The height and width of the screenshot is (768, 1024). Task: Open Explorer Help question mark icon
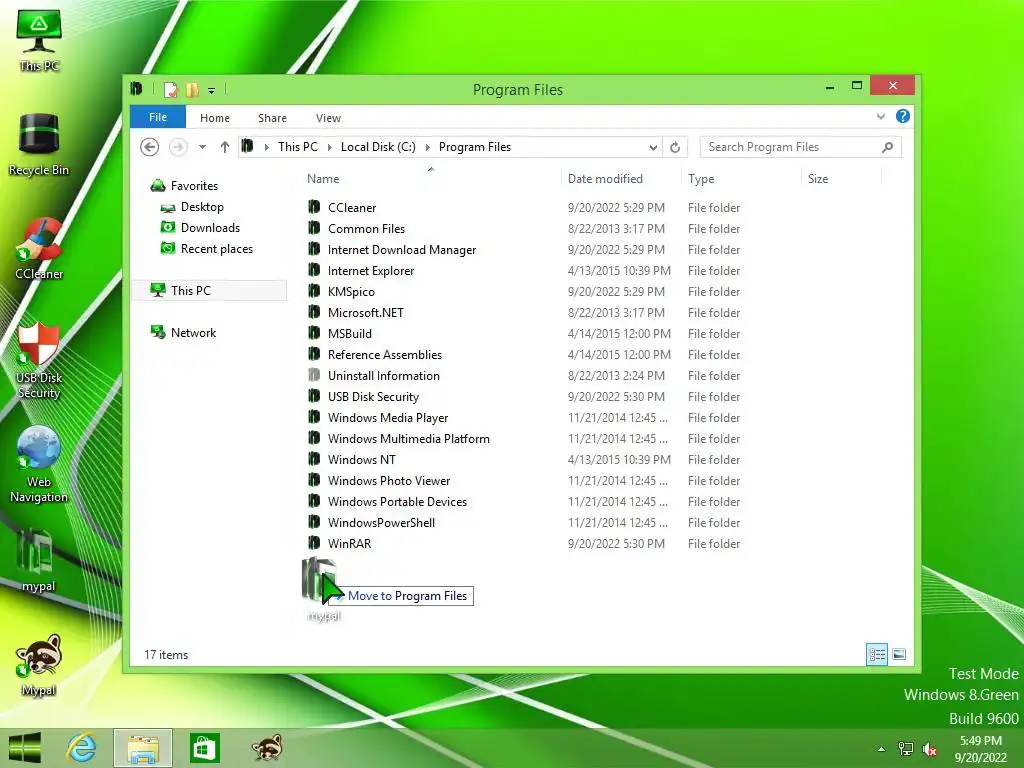pos(903,116)
